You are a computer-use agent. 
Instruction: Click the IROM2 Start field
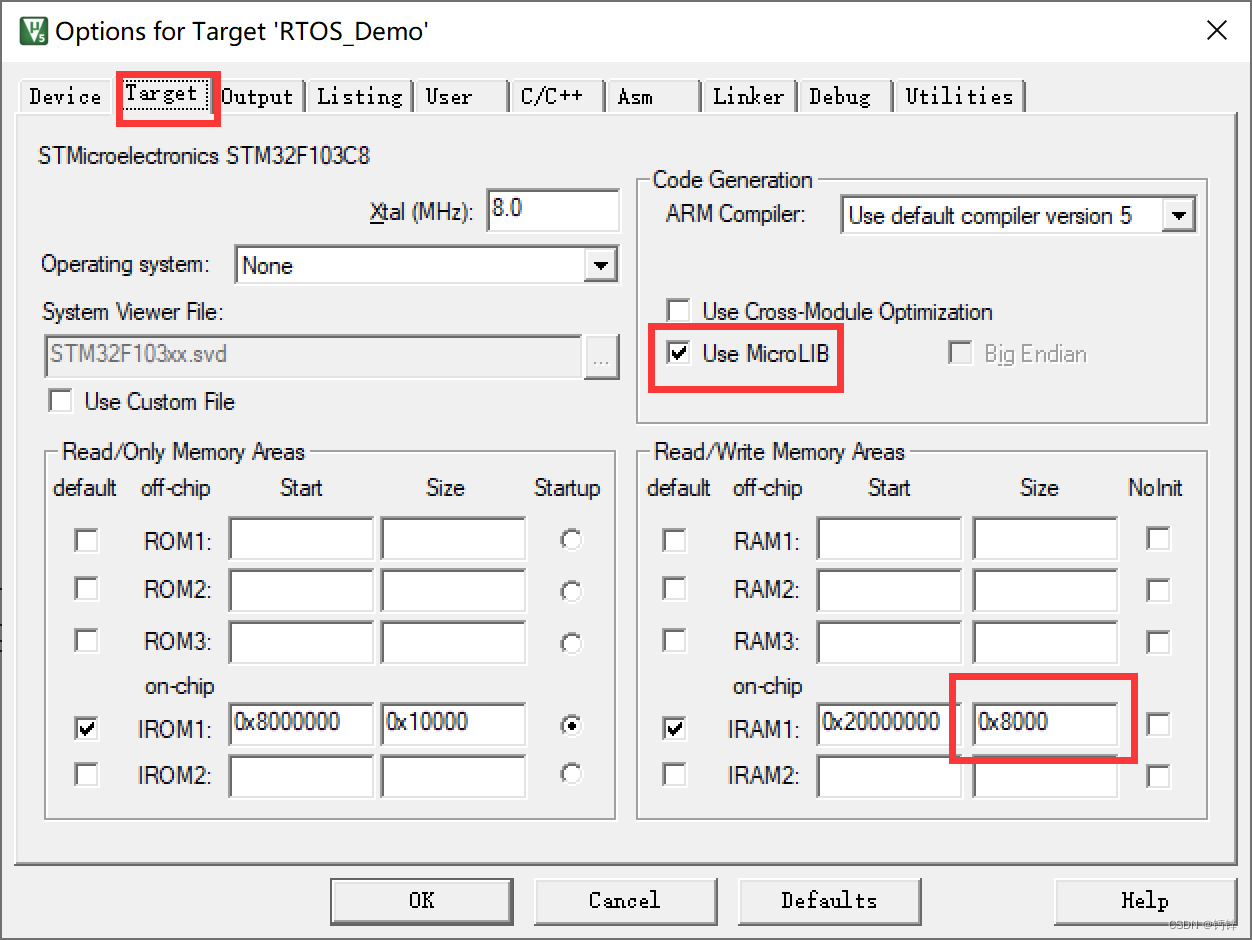pos(301,776)
